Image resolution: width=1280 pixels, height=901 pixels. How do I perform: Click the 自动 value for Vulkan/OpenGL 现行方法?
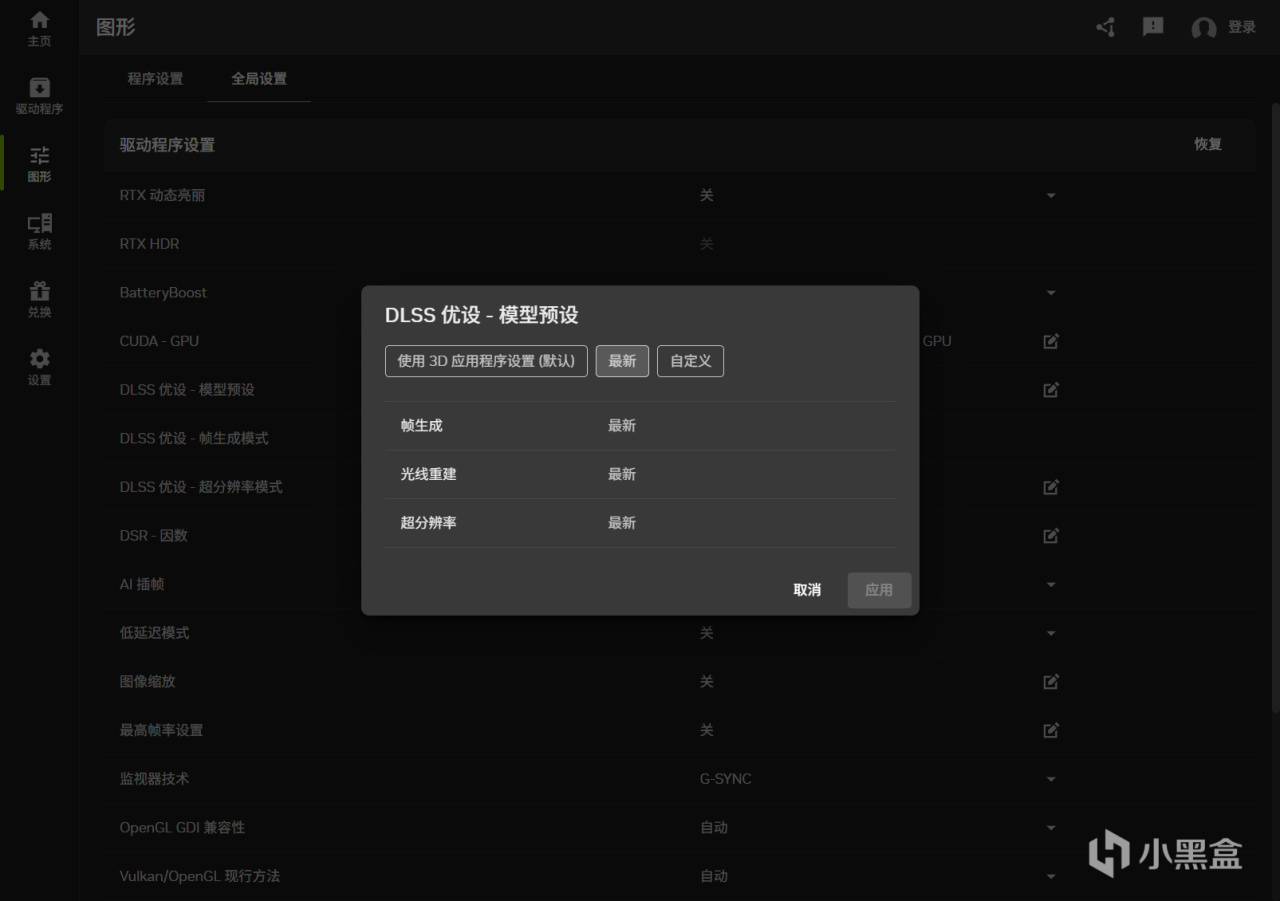[714, 876]
